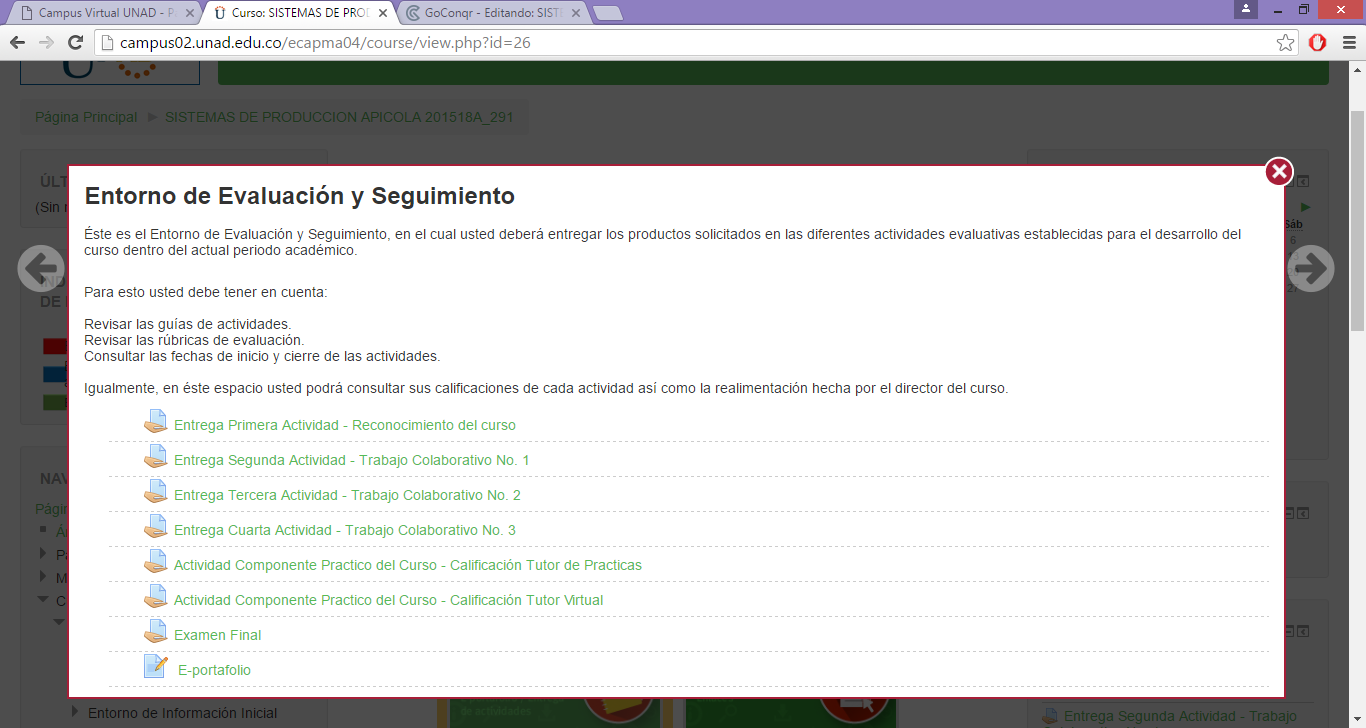Switch to the Curso: SISTEMAS DE PROD tab
Viewport: 1366px width, 728px height.
300,14
